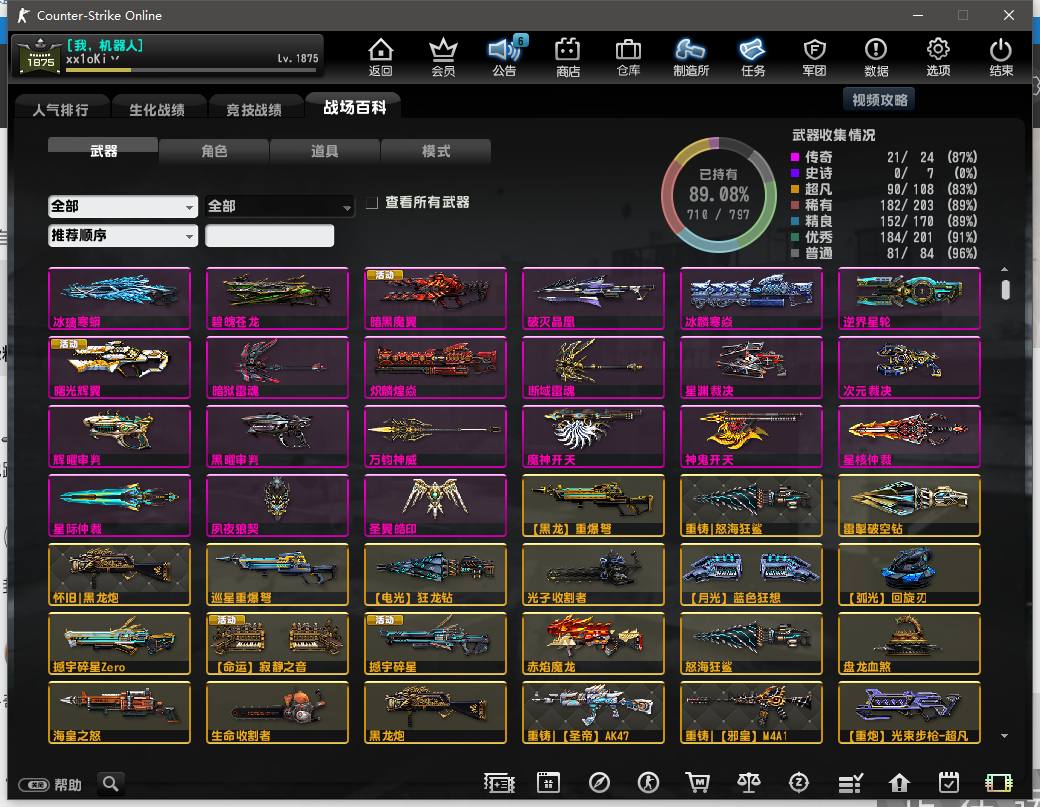Open the 军团 clan shield icon
This screenshot has height=807, width=1040.
[814, 56]
